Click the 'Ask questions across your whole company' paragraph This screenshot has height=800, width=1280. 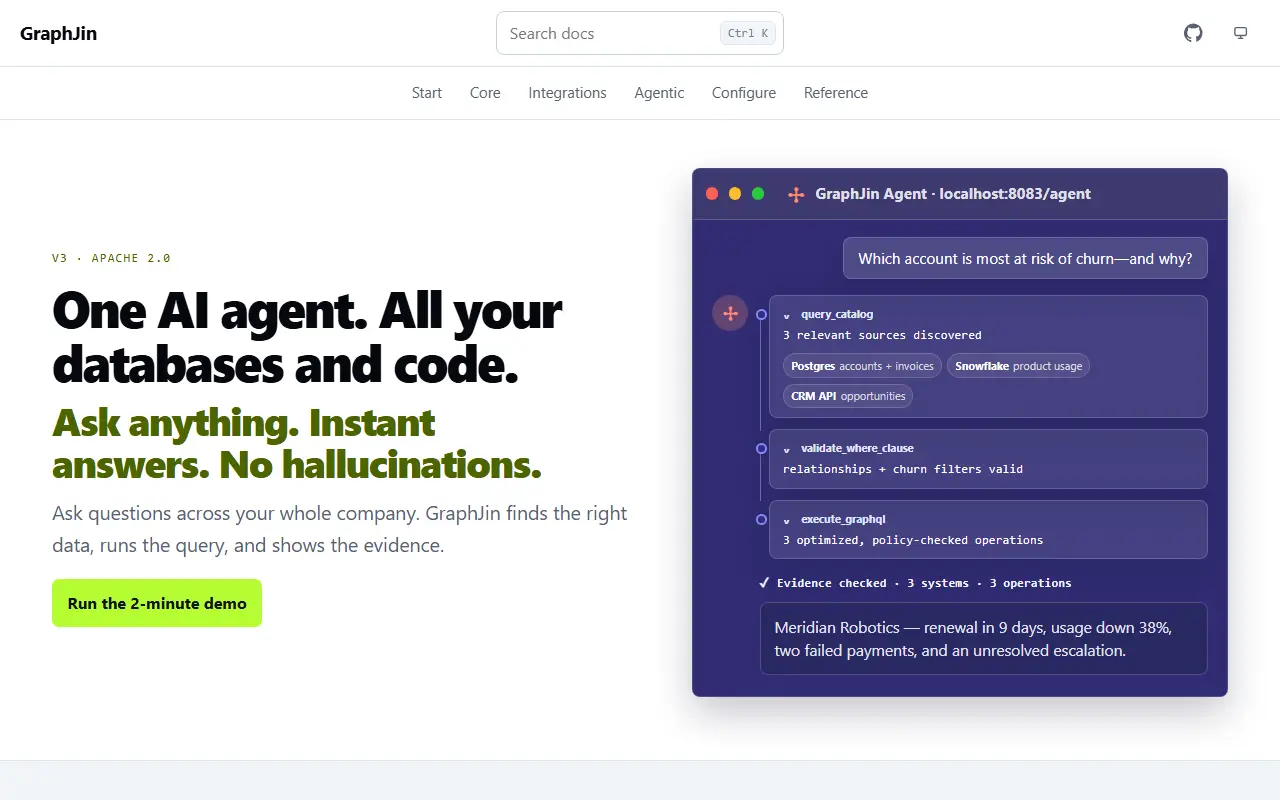(x=340, y=529)
